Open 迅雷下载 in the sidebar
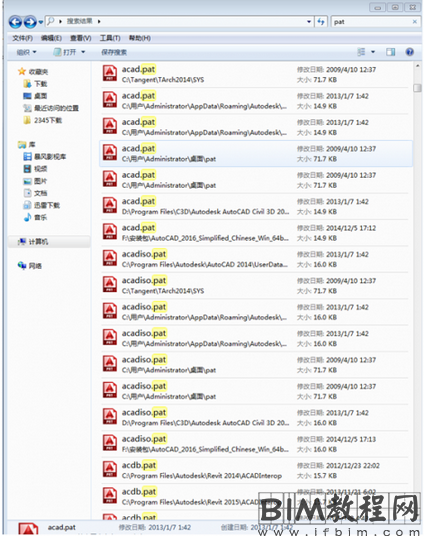 pos(47,205)
